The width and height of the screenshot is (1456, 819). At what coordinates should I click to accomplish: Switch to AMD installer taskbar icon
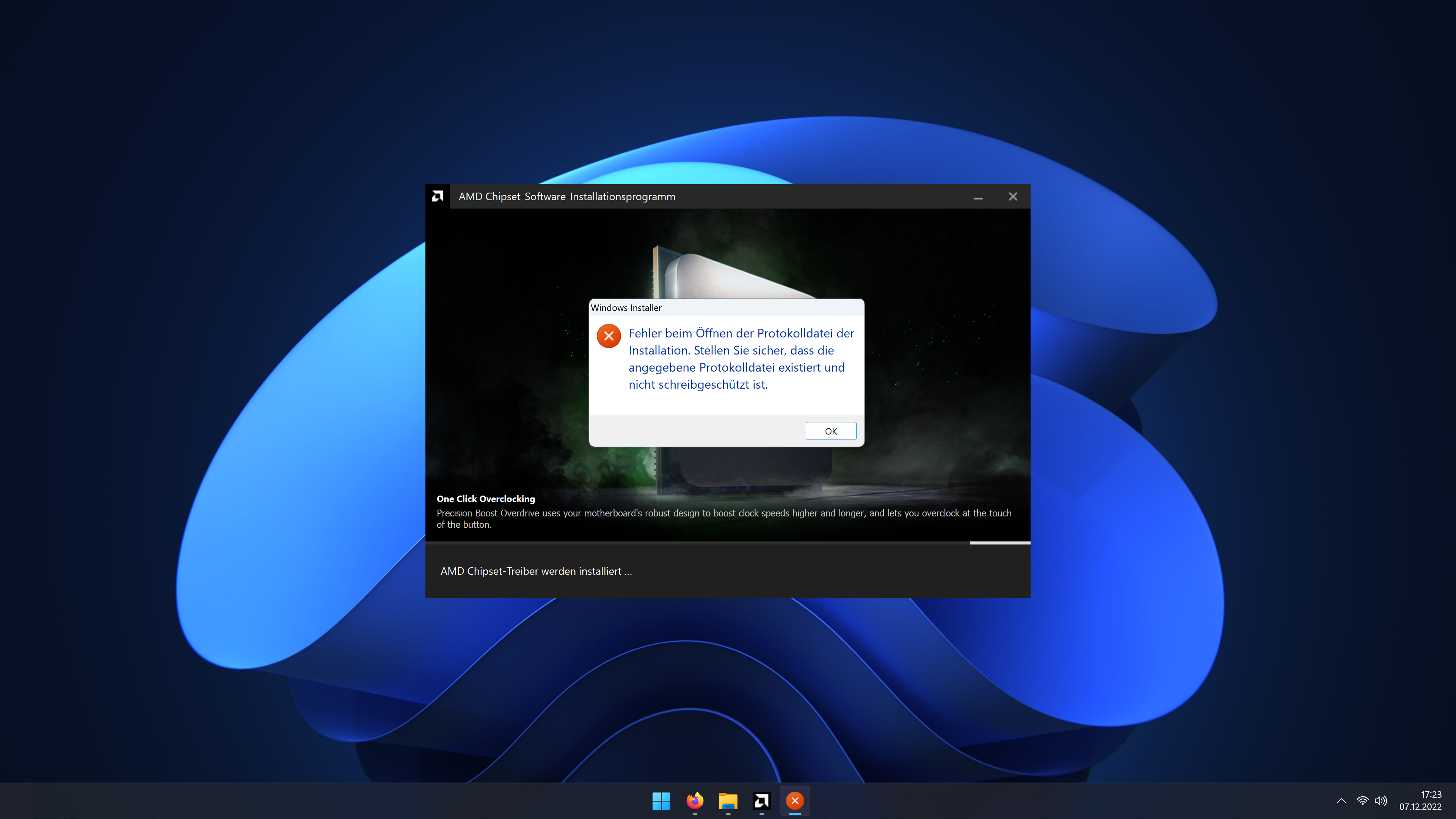pos(761,800)
